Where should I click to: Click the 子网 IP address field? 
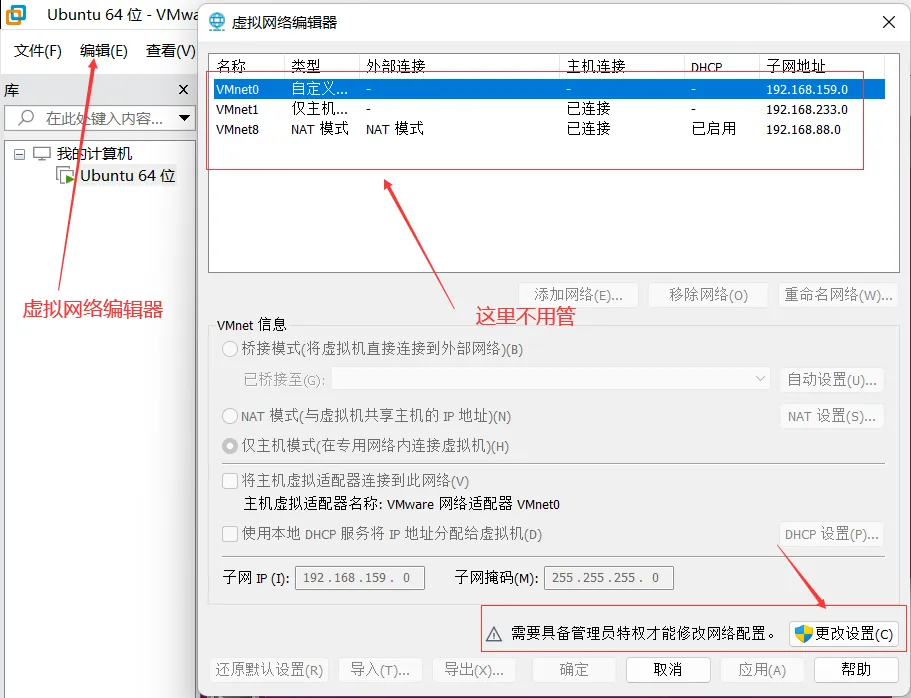[360, 578]
